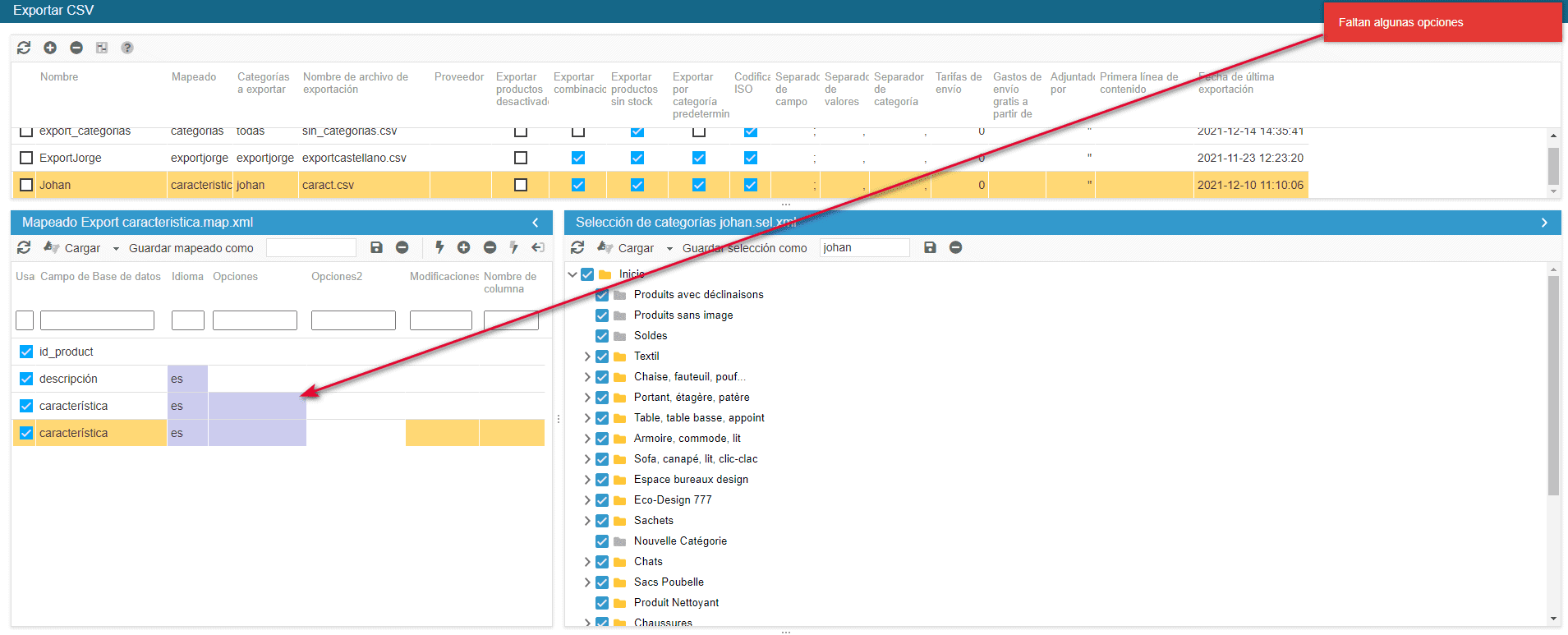Click the Cargar button in the category selection toolbar
This screenshot has width=1568, height=635.
pos(635,248)
